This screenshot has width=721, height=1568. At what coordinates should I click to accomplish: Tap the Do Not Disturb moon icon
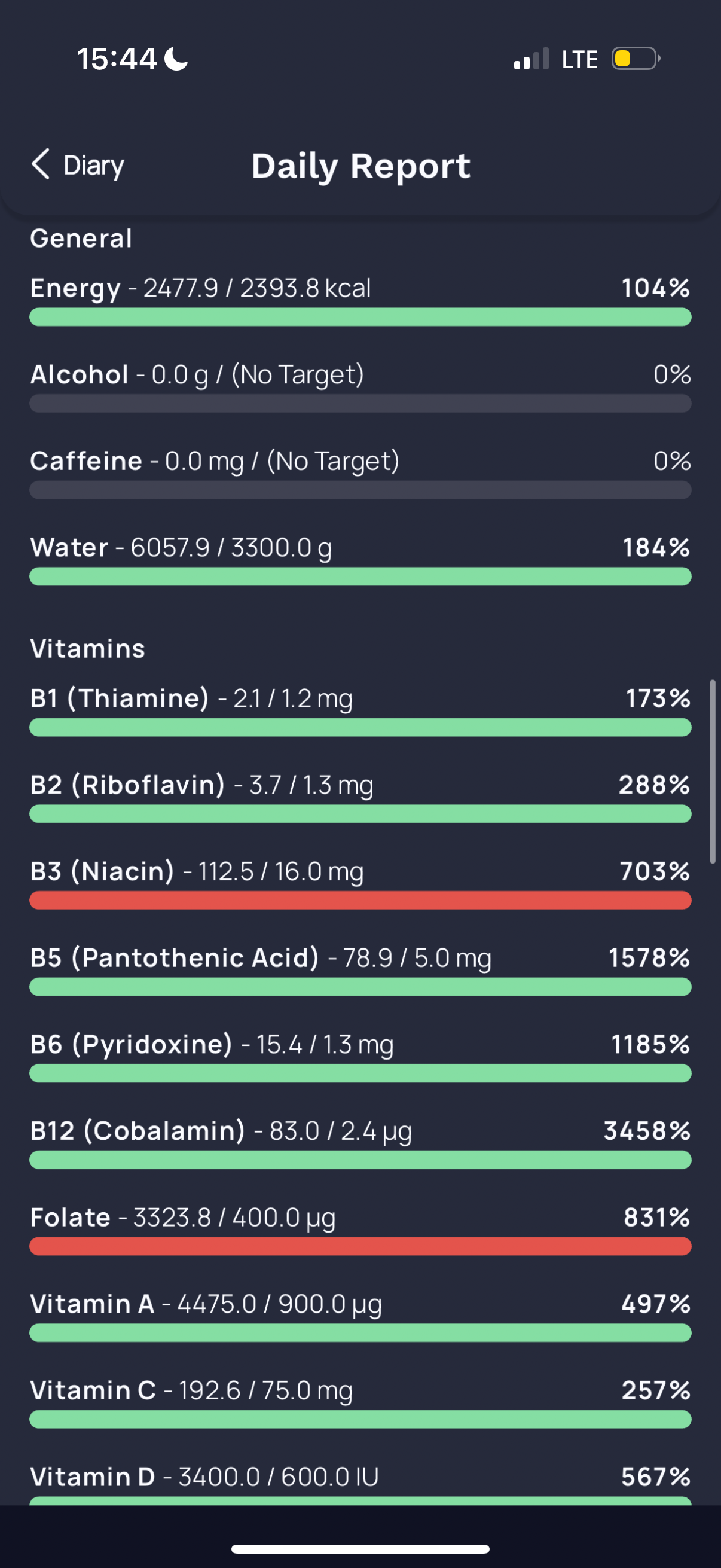point(176,59)
